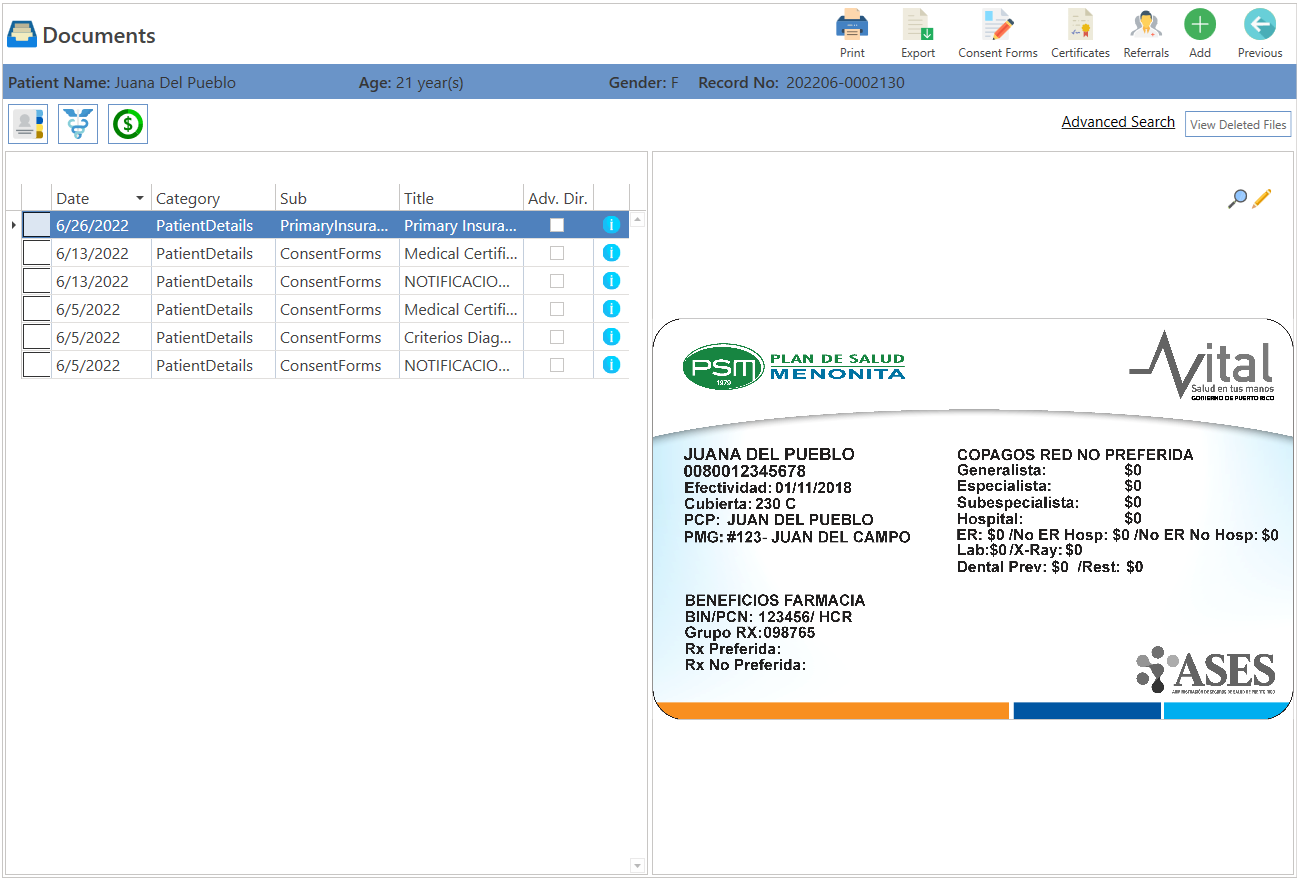Open Consent Forms from the toolbar
The image size is (1302, 880).
click(x=998, y=33)
